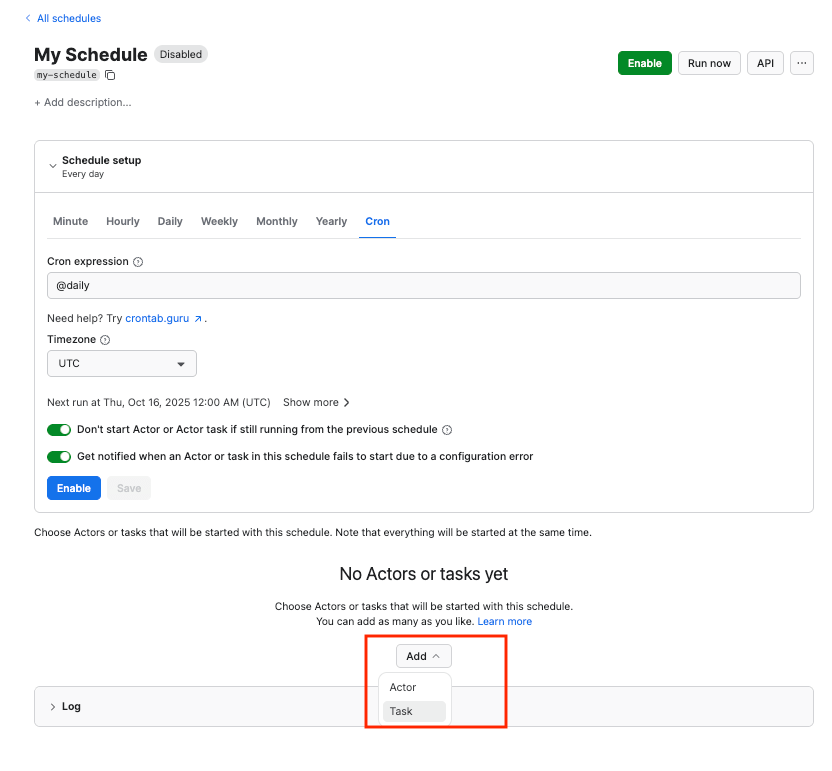Click the Timezone info icon

[105, 340]
